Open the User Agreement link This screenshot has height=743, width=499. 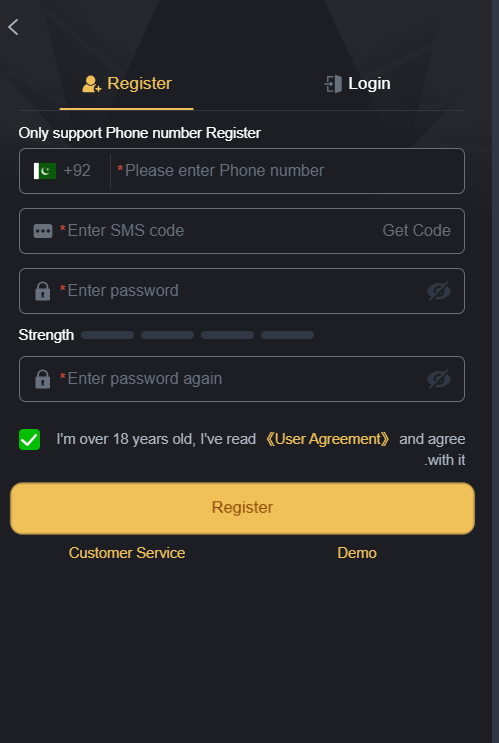[327, 439]
